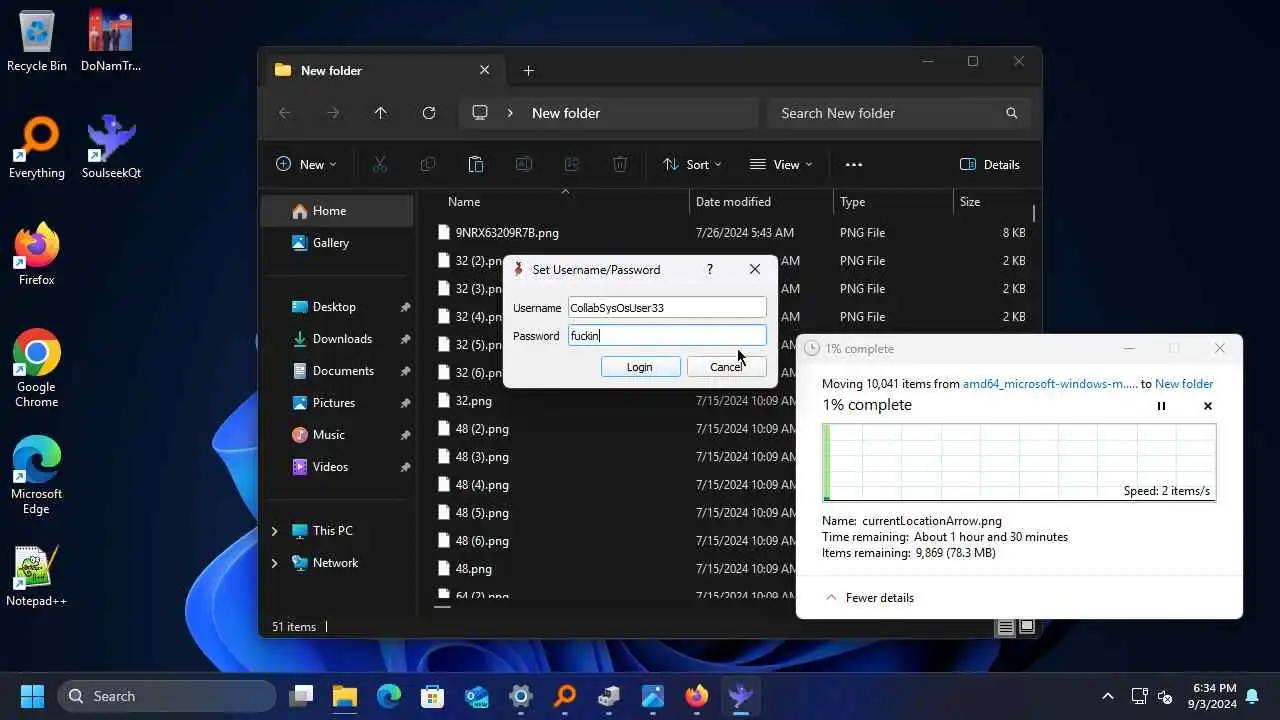Open the View dropdown menu
Viewport: 1280px width, 720px height.
781,165
